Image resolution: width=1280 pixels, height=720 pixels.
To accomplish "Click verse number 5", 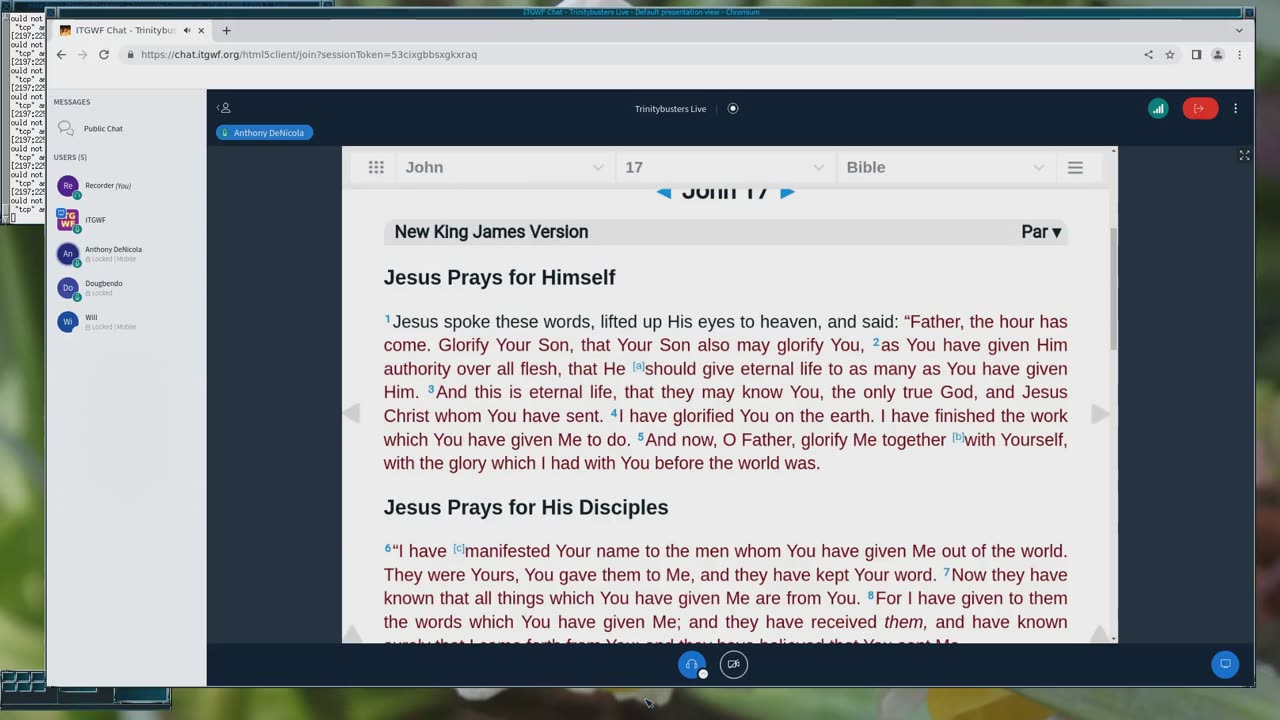I will tap(640, 437).
